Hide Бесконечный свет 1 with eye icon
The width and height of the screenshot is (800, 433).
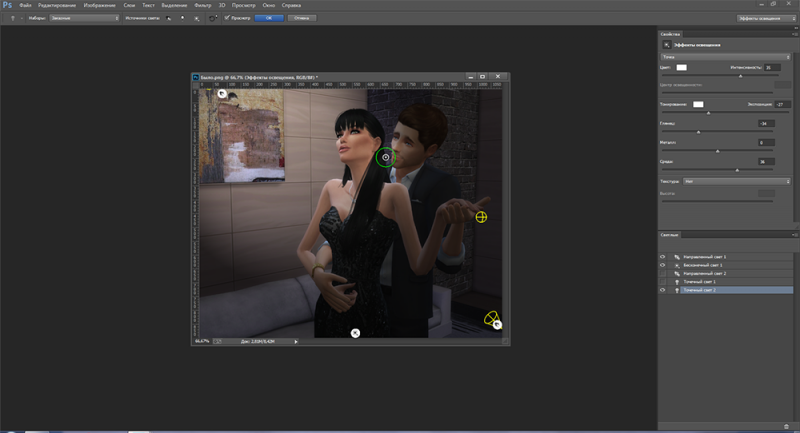click(x=662, y=265)
